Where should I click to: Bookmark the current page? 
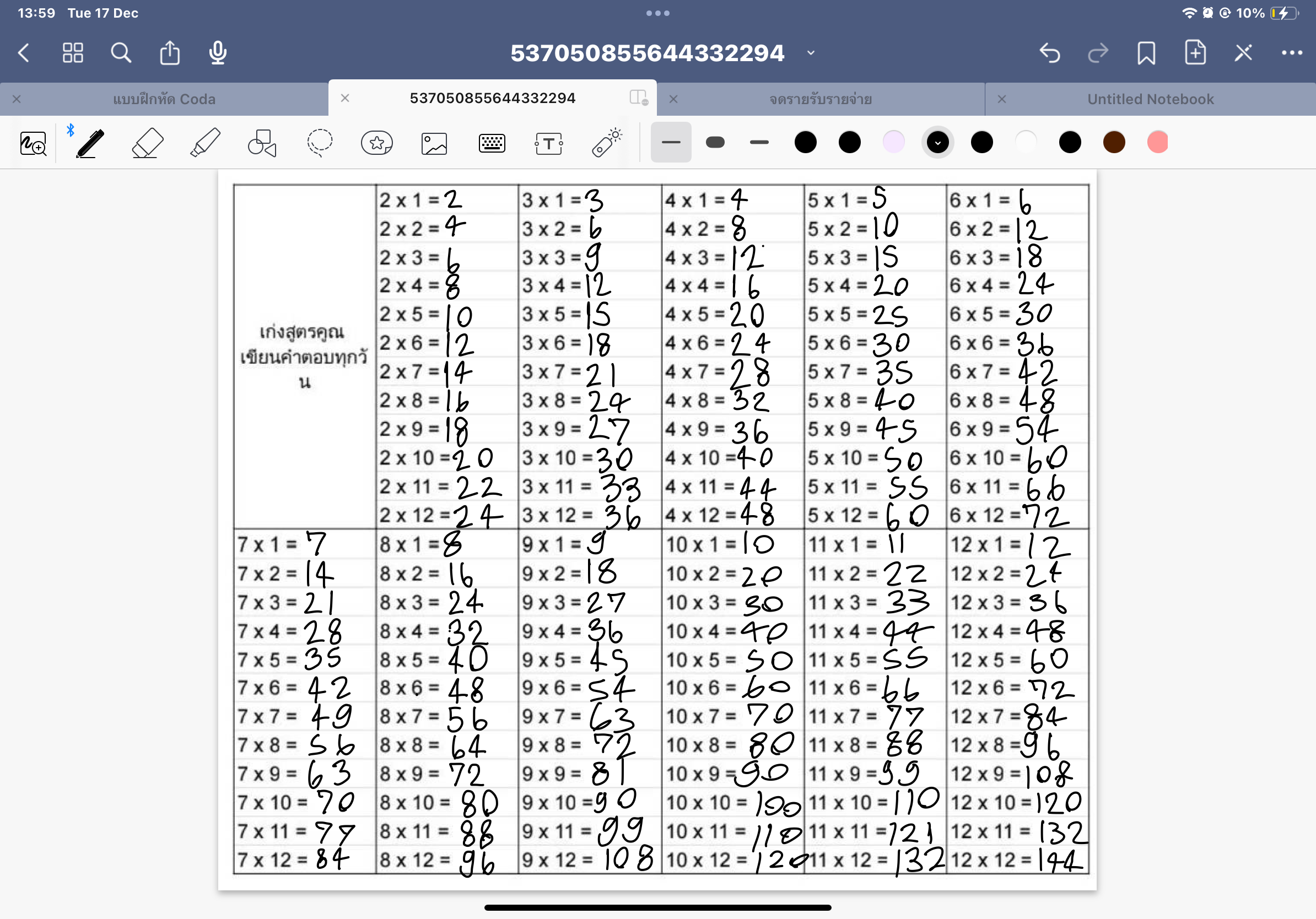point(1146,53)
